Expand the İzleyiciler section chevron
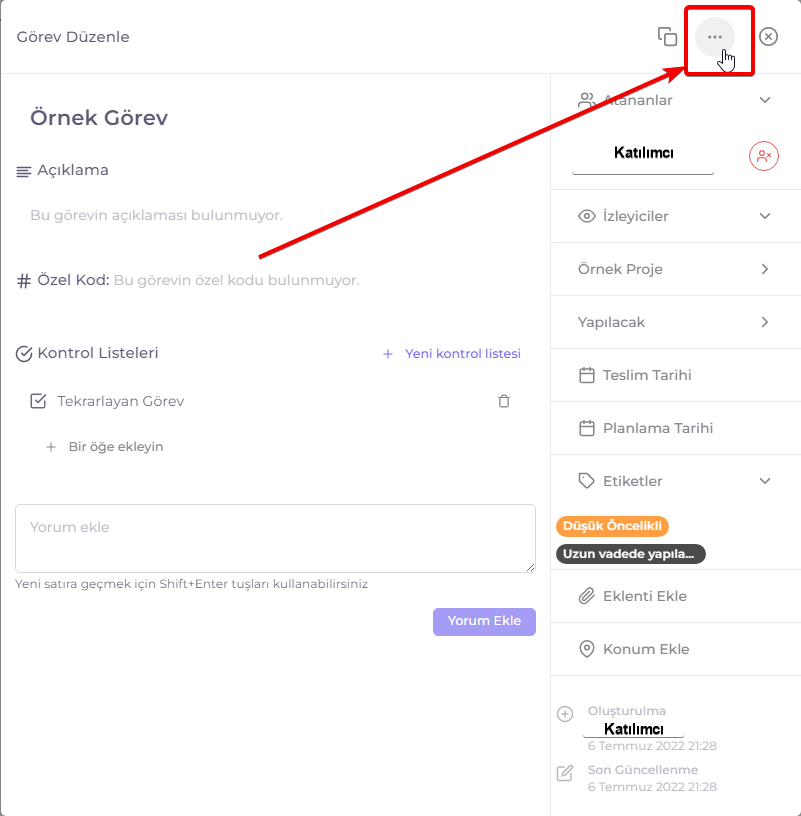This screenshot has height=816, width=801. click(x=765, y=216)
